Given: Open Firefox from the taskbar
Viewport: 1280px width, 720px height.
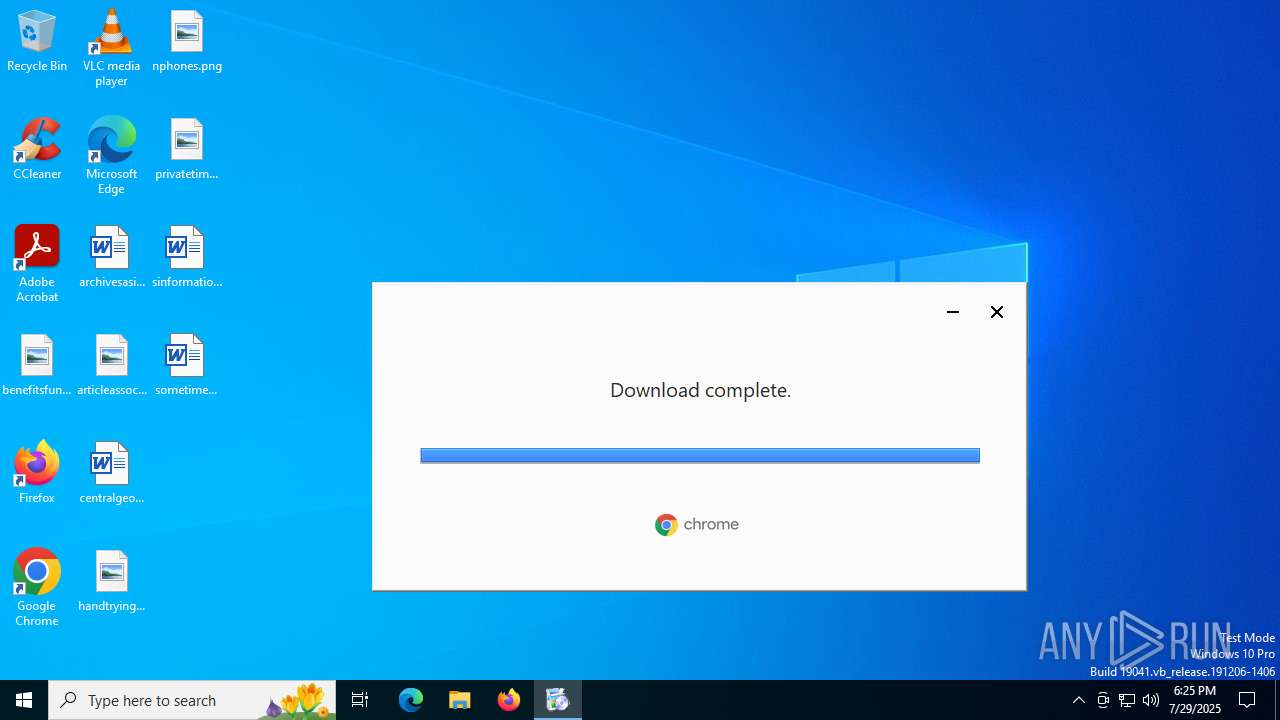Looking at the screenshot, I should (509, 700).
